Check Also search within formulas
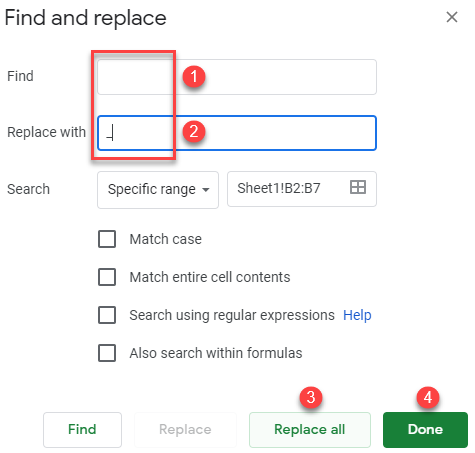This screenshot has height=453, width=475. coord(107,353)
